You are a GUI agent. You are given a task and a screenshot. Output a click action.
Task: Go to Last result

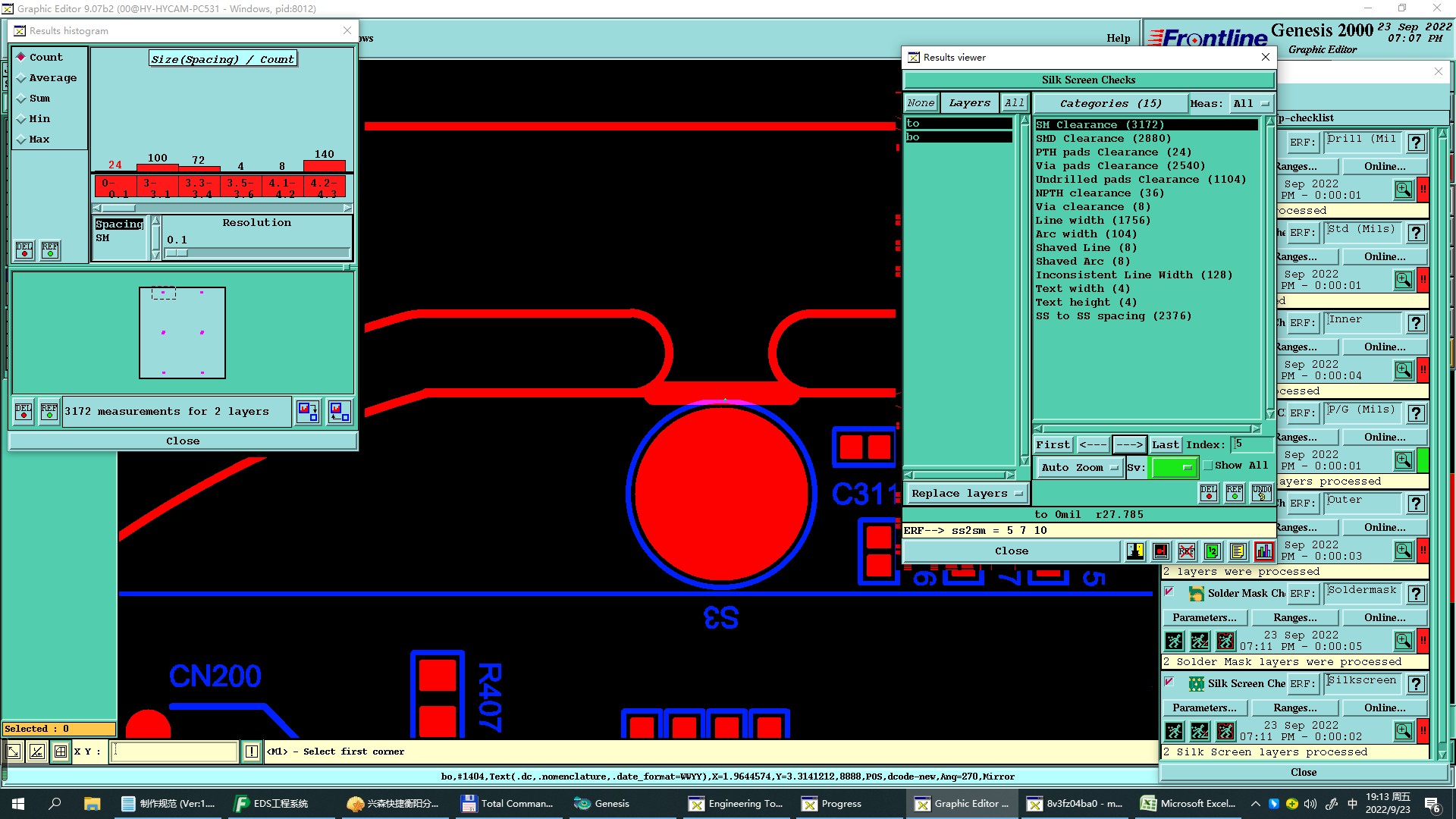[1166, 444]
